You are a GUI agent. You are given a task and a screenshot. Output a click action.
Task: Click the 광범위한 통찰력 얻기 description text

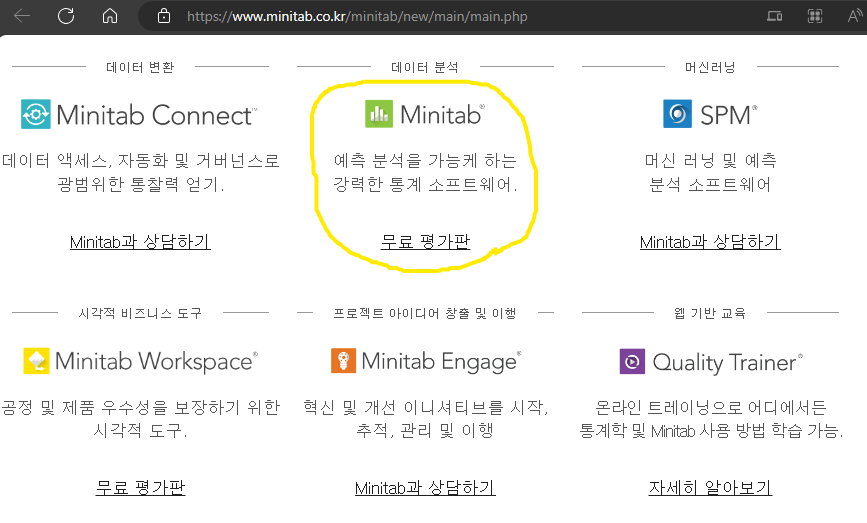click(141, 184)
